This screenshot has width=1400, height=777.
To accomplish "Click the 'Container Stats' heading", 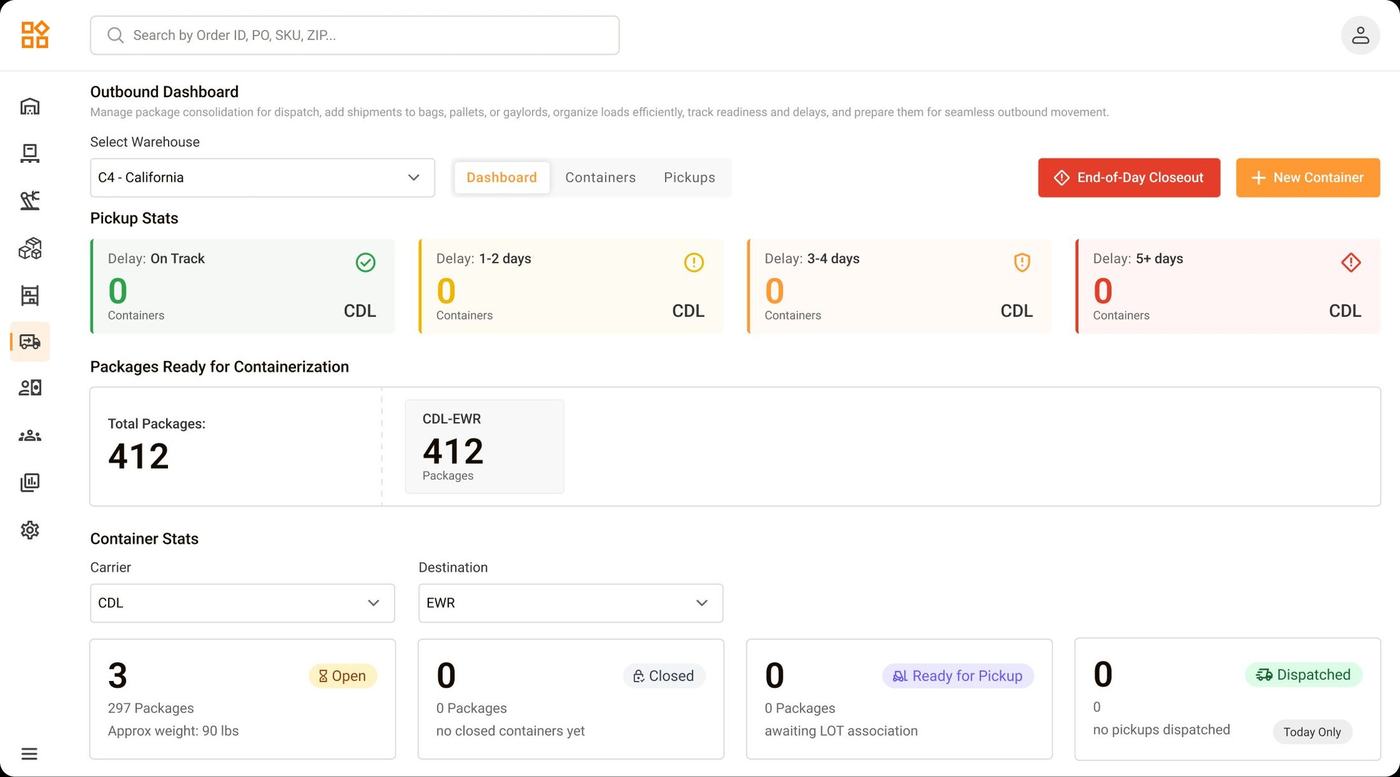I will coord(144,539).
